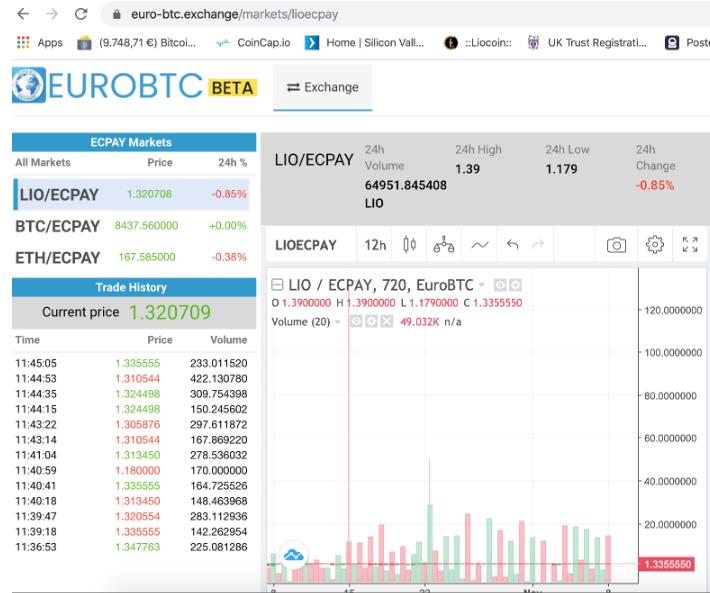Collapse the chart legend minus box

pos(277,285)
